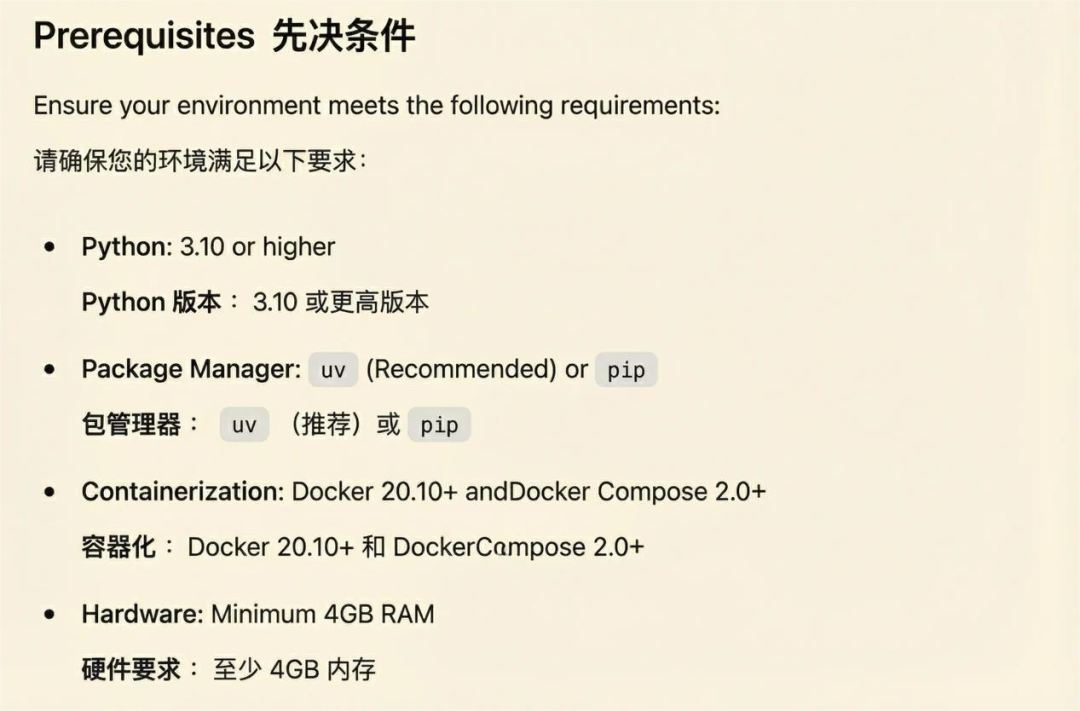
Task: Click the bold Containerization: label
Action: pos(183,492)
